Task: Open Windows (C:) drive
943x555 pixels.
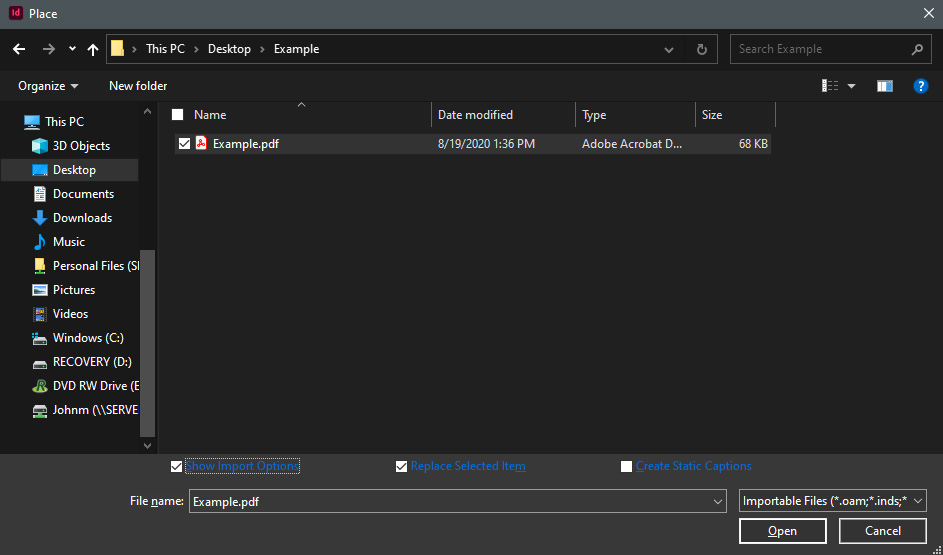Action: click(88, 338)
